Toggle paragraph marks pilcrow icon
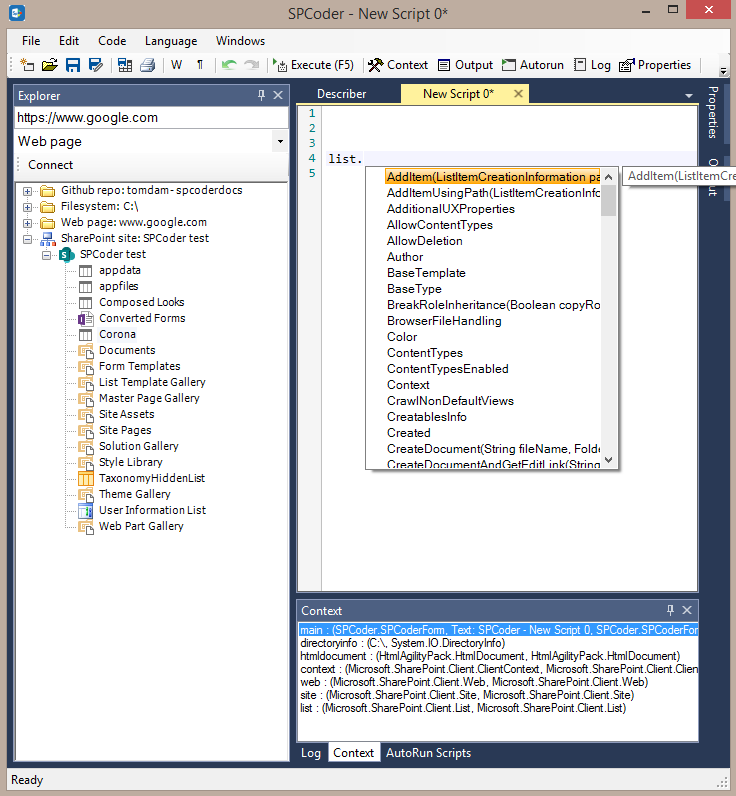736x796 pixels. pos(200,65)
